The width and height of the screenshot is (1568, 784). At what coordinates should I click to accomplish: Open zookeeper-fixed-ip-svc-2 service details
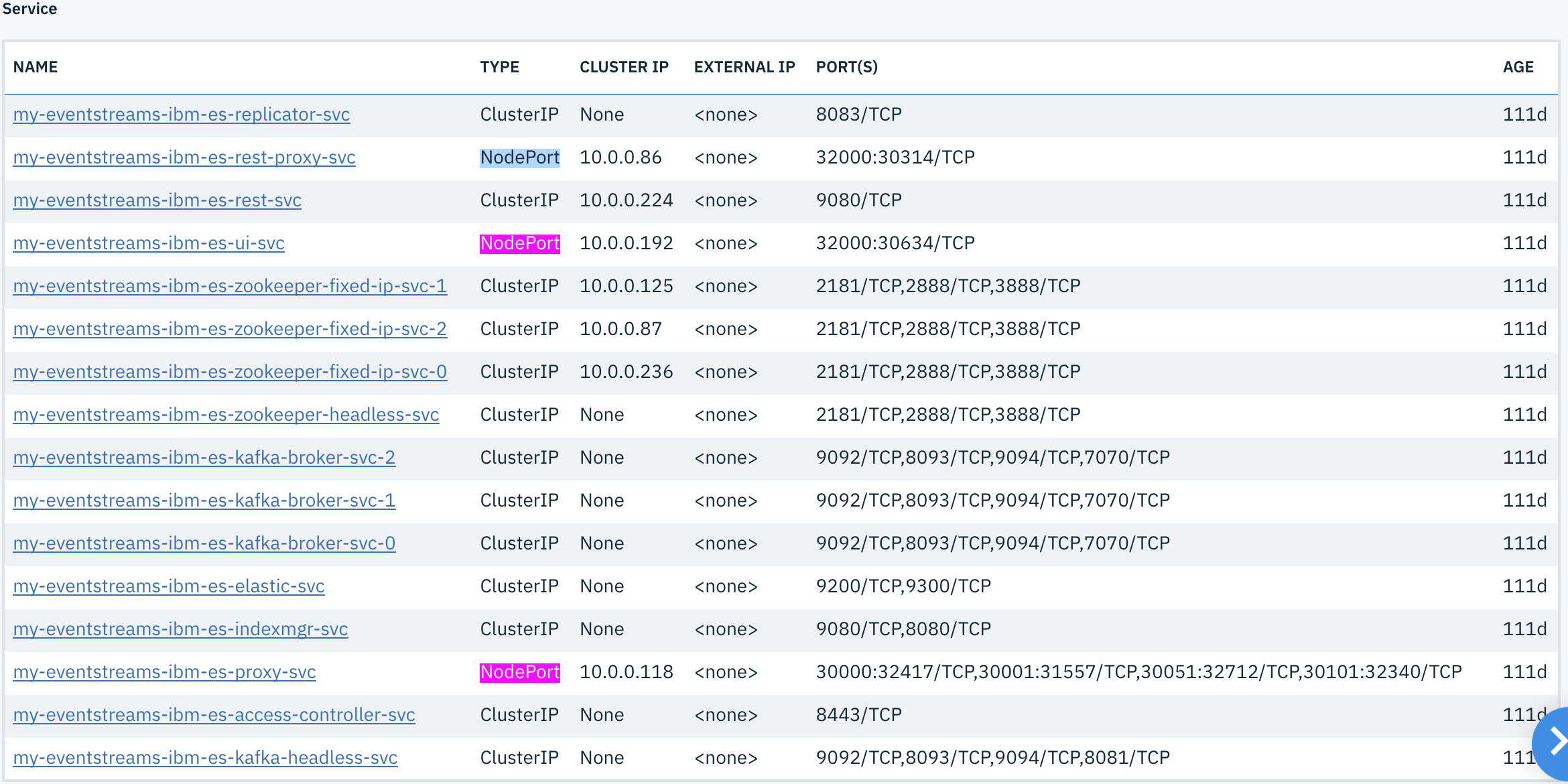[230, 328]
